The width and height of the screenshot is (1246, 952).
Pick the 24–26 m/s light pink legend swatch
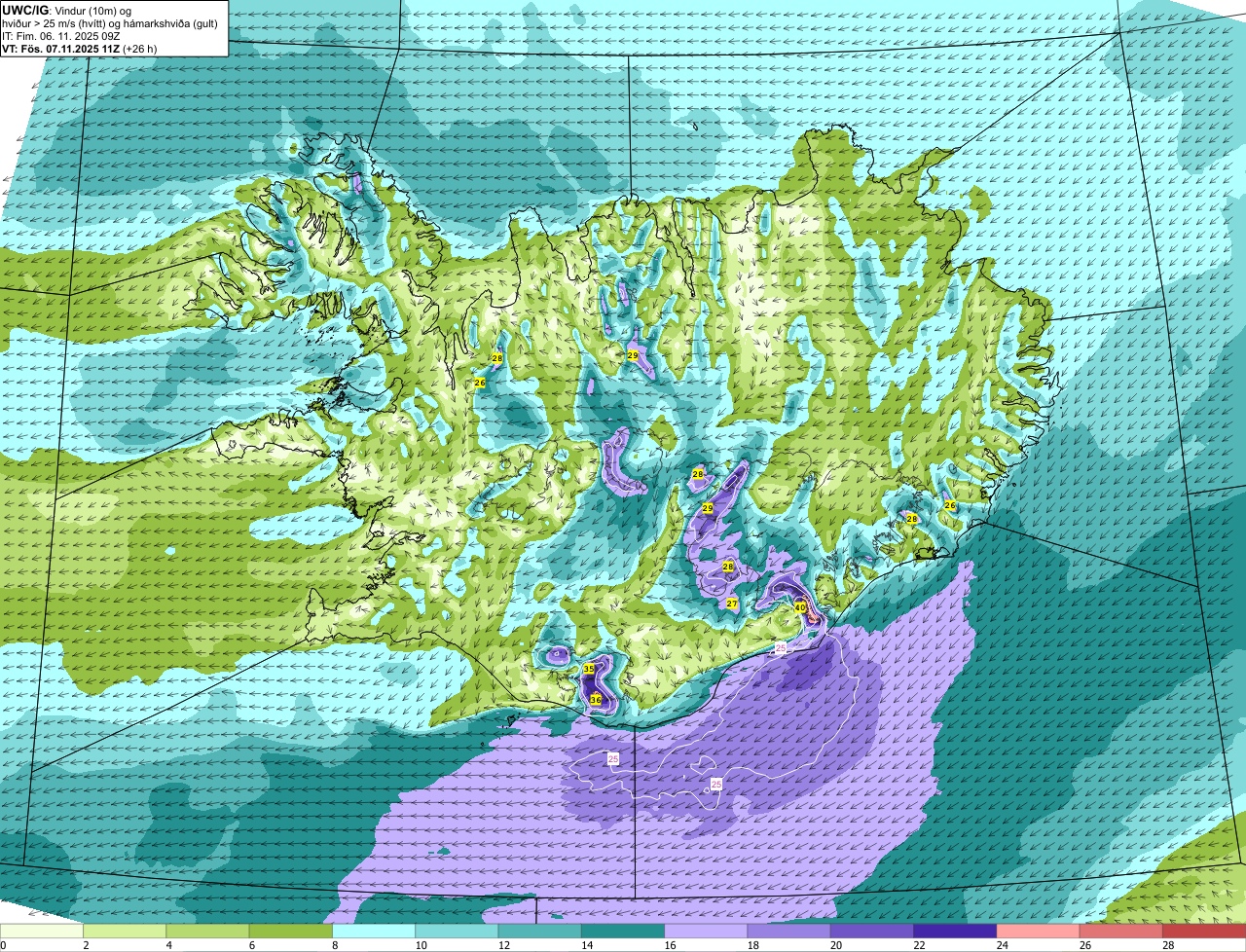[x=1039, y=932]
